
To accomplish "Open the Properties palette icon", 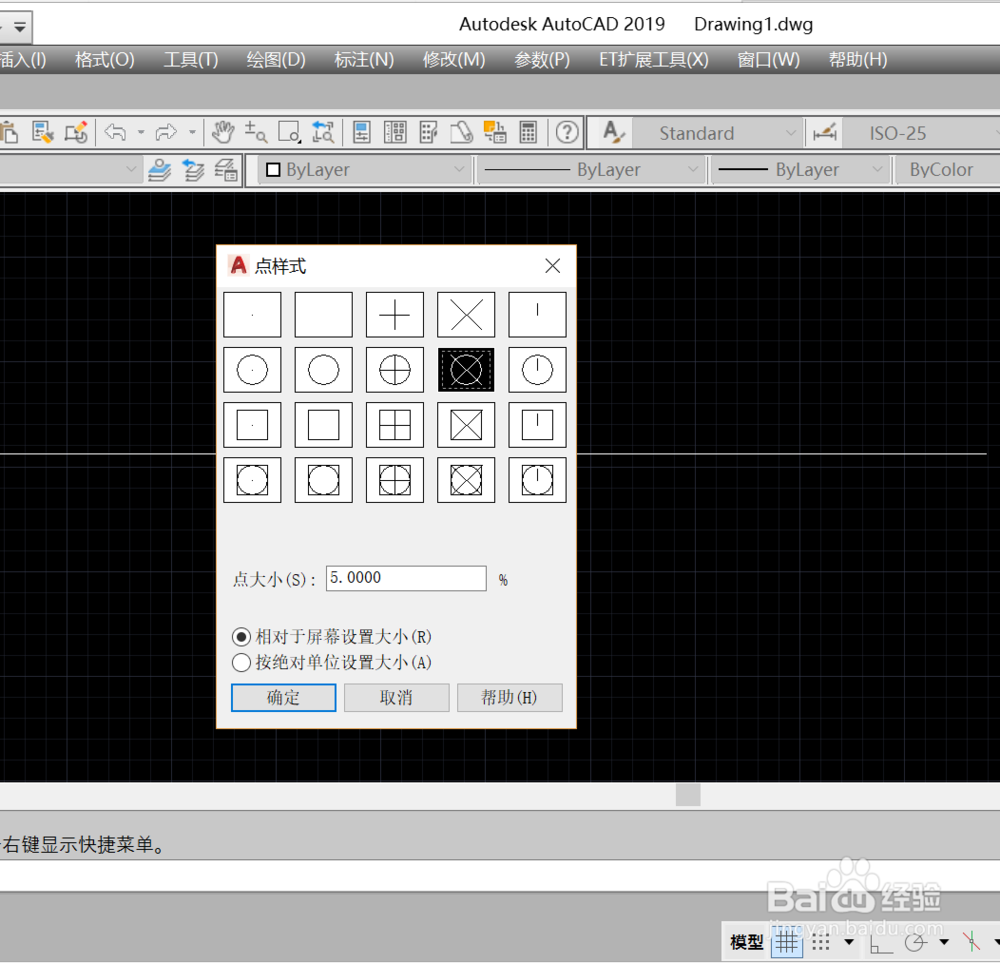I will click(x=362, y=133).
